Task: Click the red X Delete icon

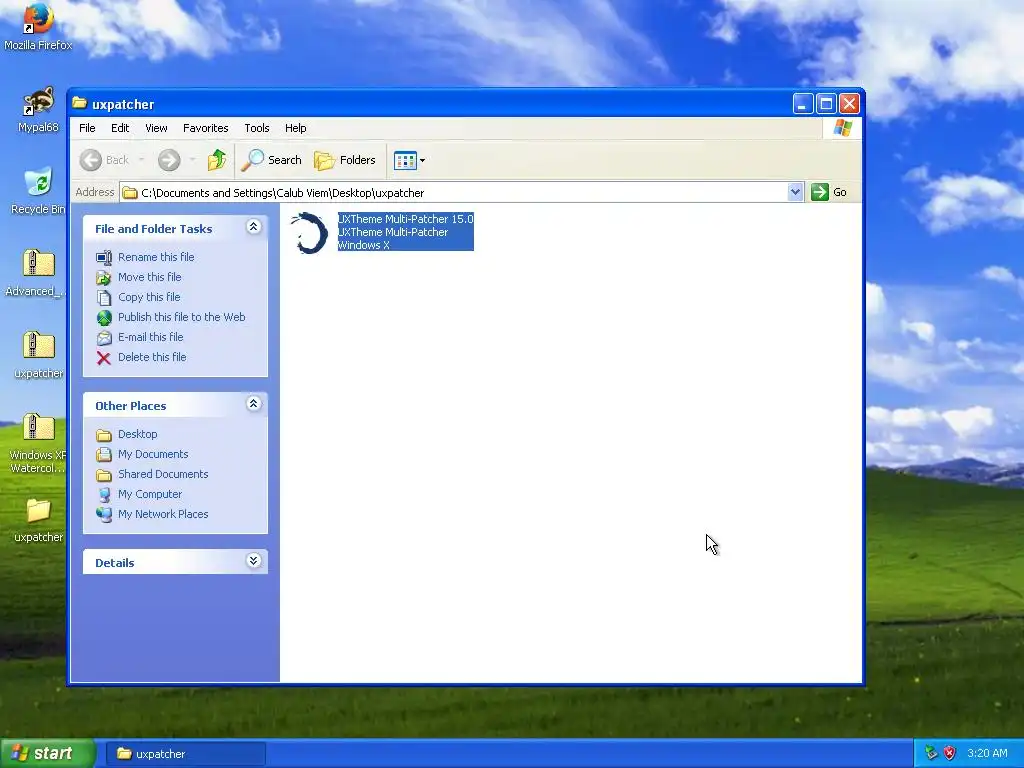Action: click(x=104, y=358)
